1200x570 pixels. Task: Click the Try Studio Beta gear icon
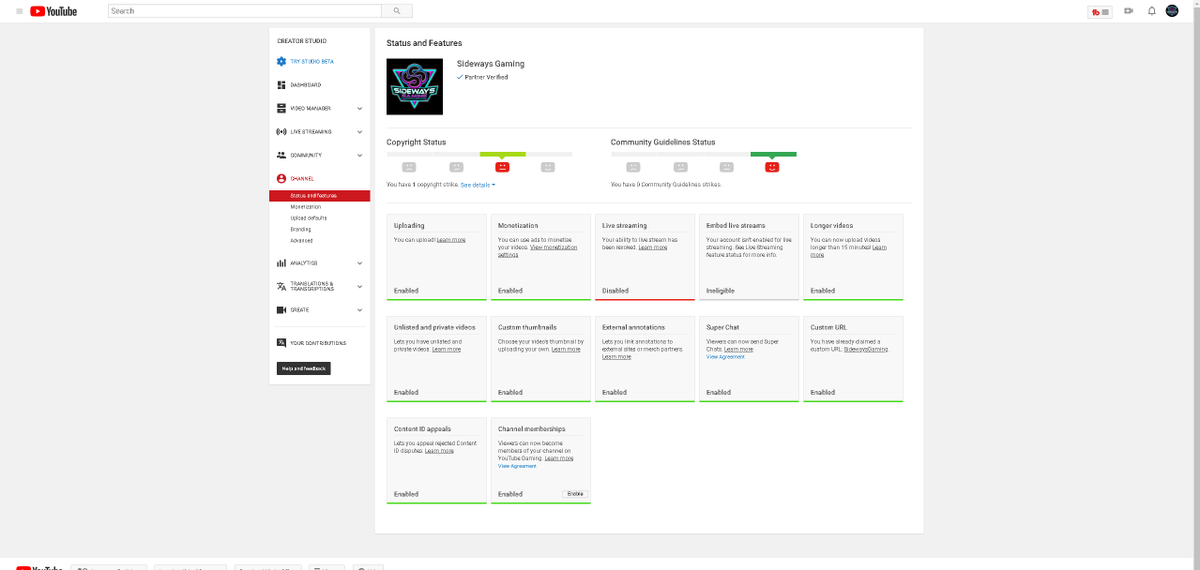[281, 61]
